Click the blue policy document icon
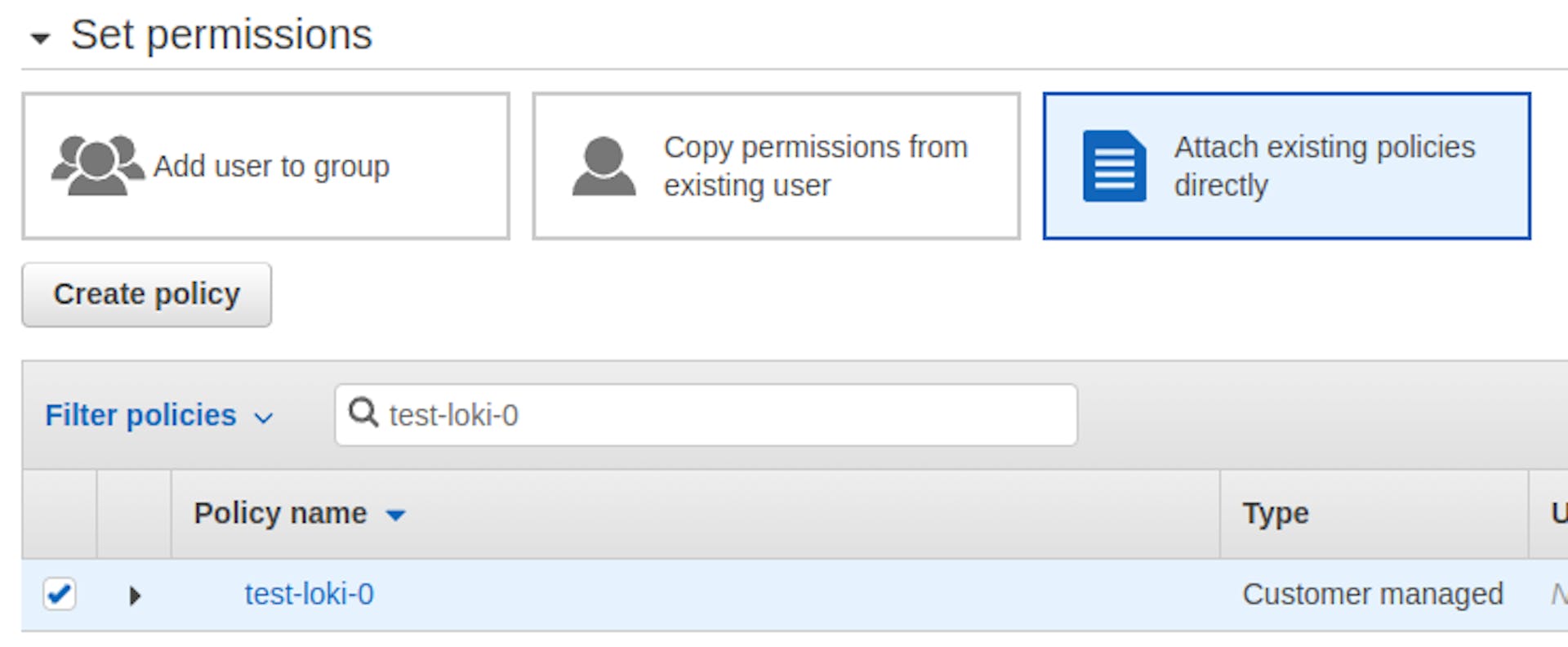1568x647 pixels. [x=1114, y=166]
